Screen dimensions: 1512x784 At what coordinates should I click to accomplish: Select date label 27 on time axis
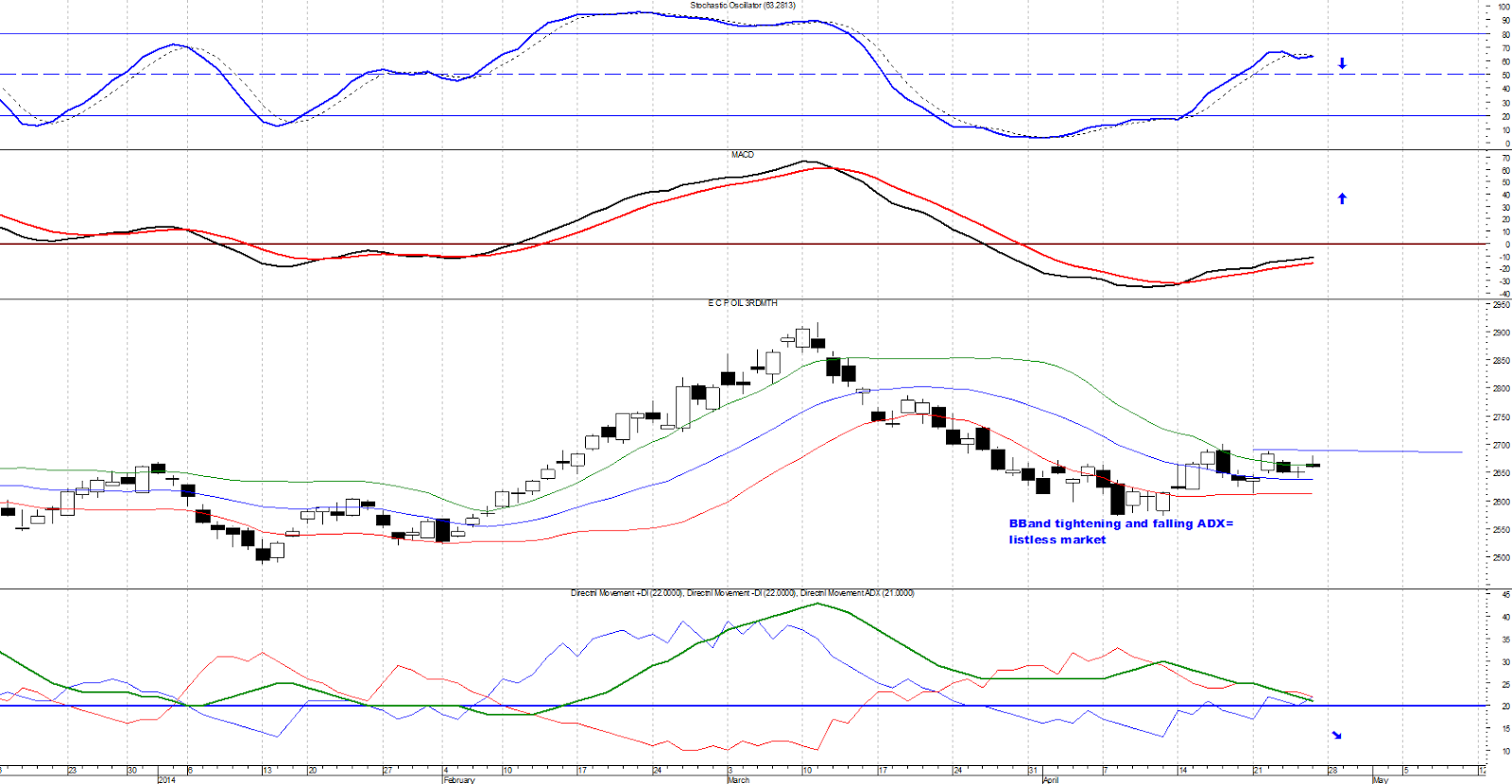pyautogui.click(x=387, y=771)
